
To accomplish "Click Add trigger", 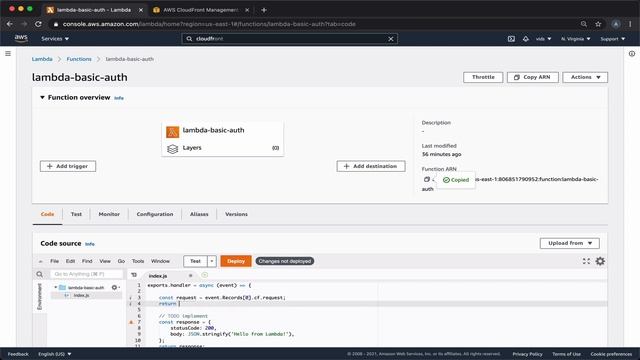I will coord(68,166).
